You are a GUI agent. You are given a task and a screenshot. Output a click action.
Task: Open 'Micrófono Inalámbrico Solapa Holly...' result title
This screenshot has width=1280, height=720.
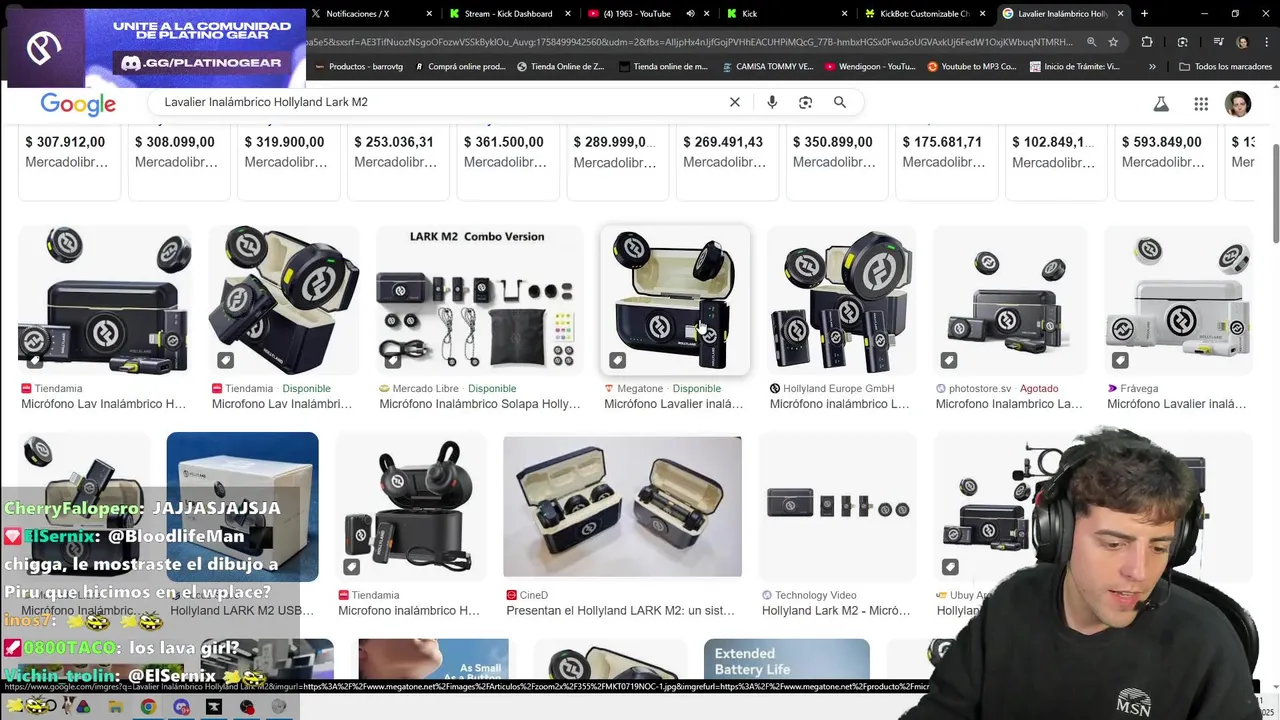479,404
